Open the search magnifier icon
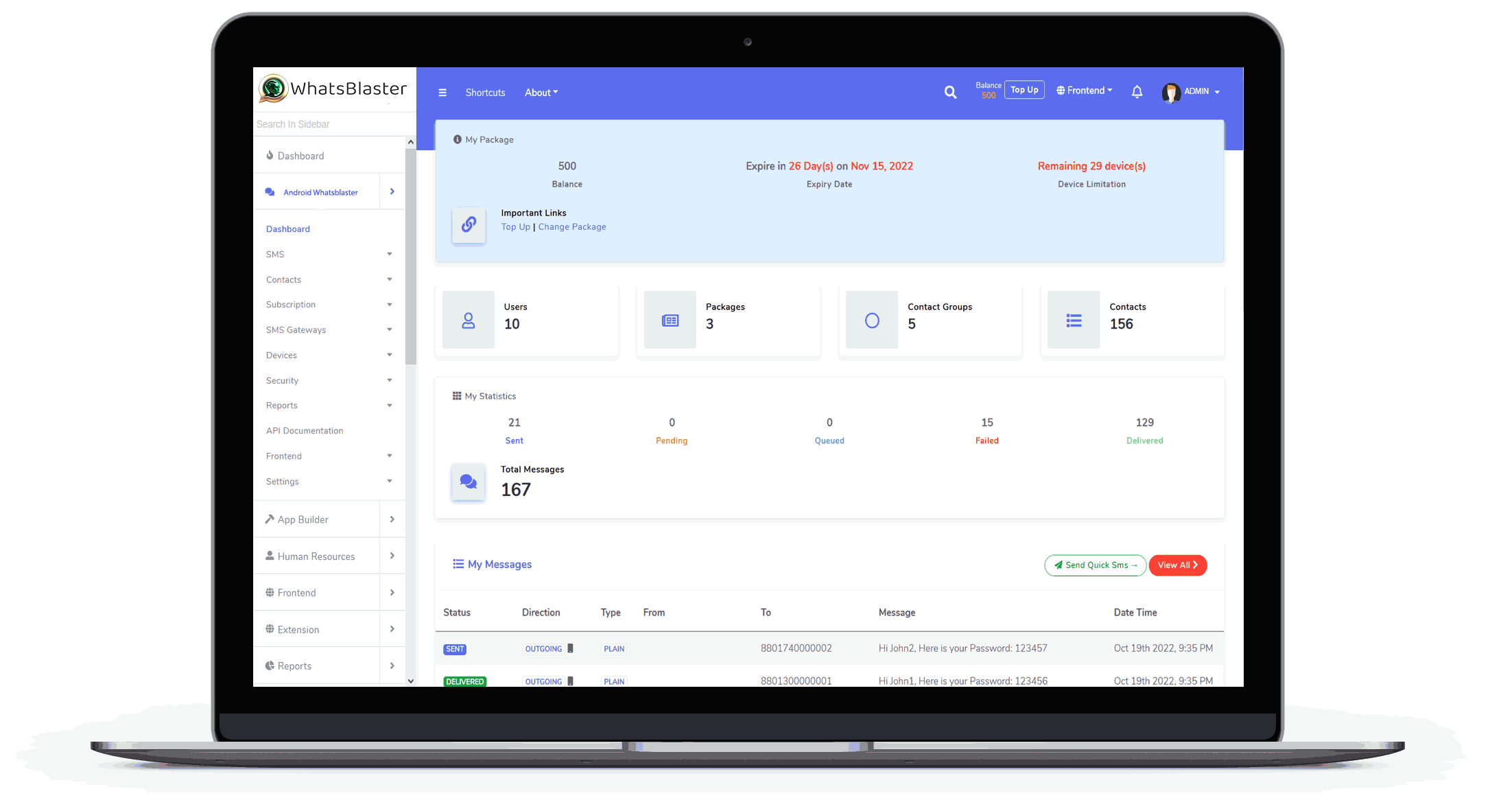1512x800 pixels. (x=950, y=92)
